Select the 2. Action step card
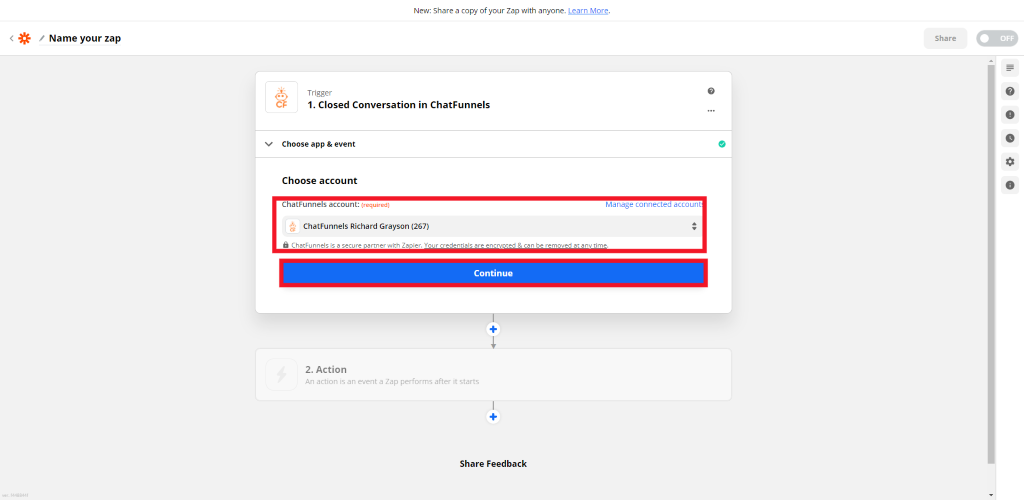Image resolution: width=1024 pixels, height=500 pixels. 493,375
